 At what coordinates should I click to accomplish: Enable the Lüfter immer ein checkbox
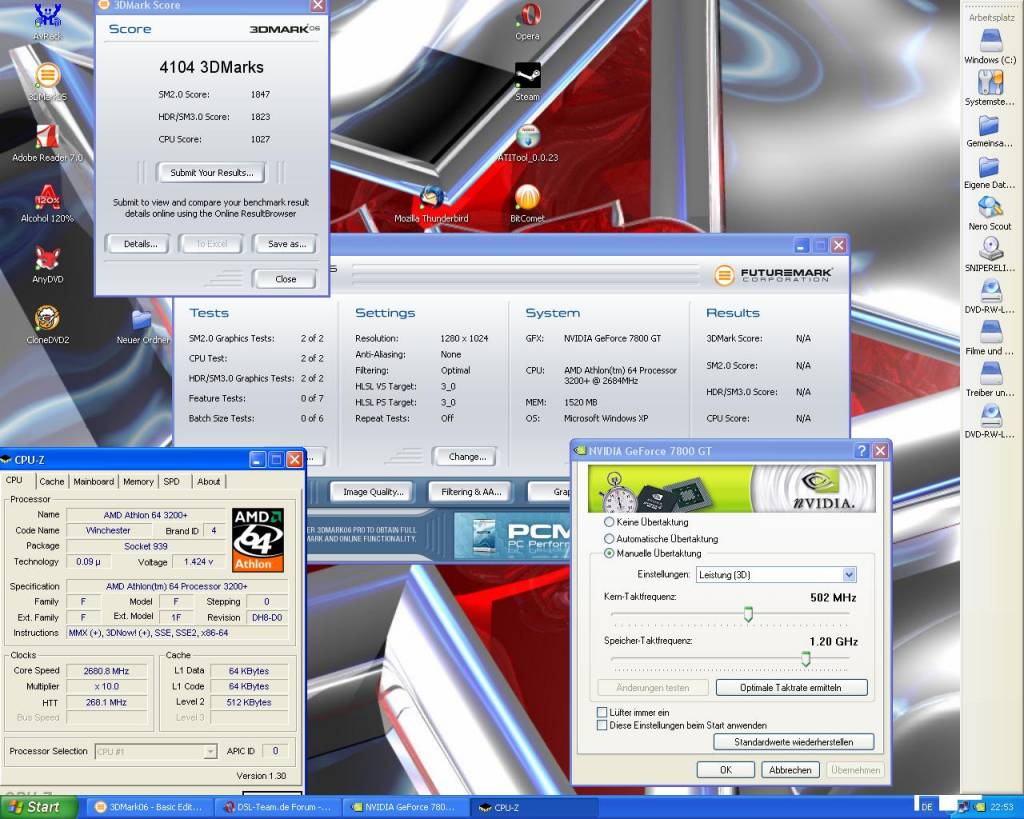tap(602, 713)
